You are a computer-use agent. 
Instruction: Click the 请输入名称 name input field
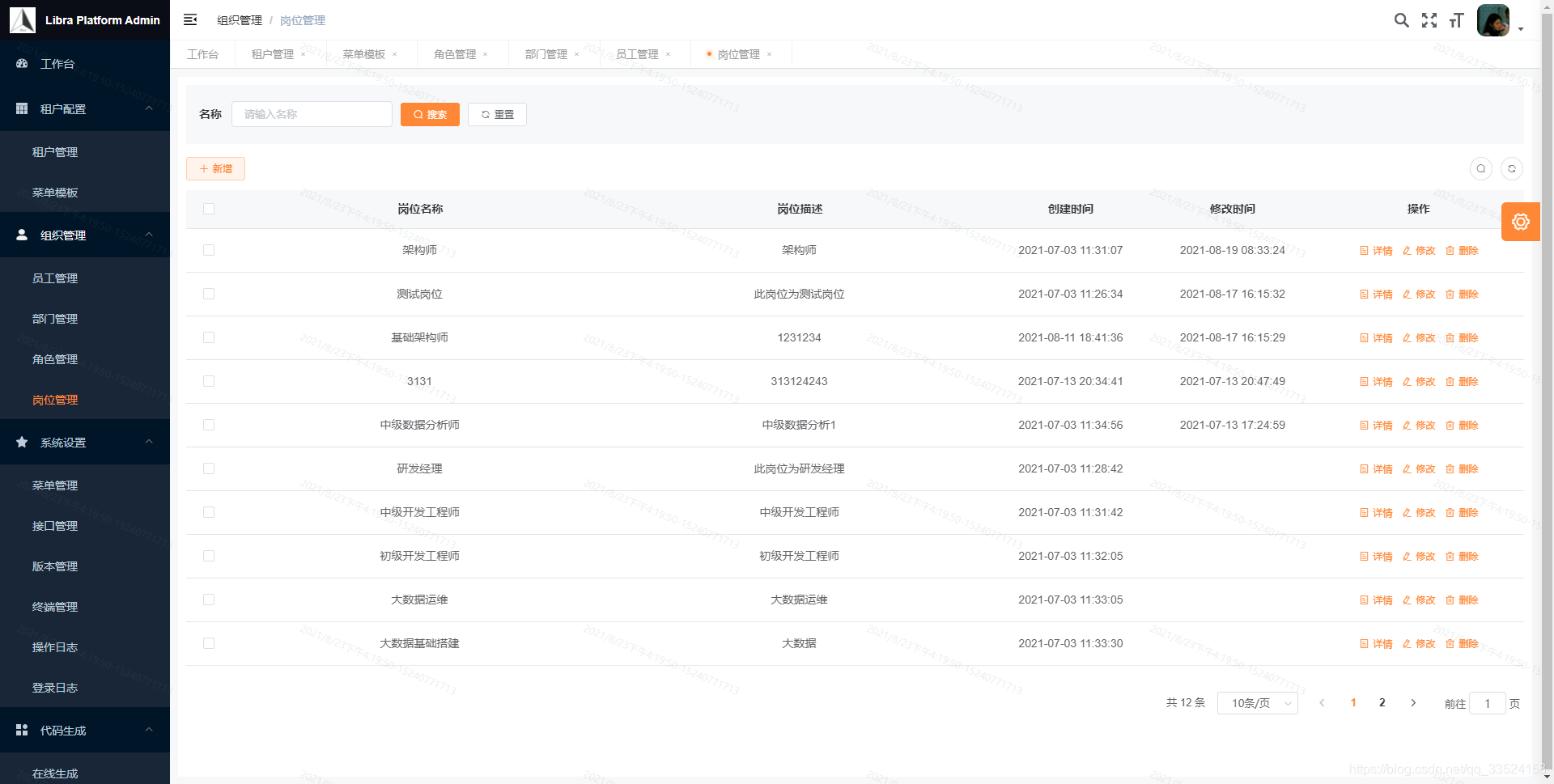pos(312,114)
